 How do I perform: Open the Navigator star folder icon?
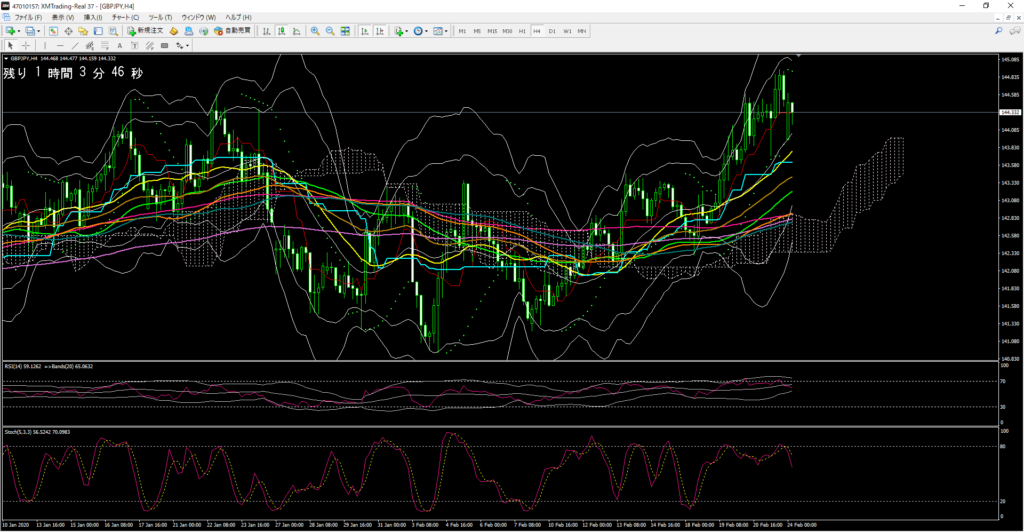[x=83, y=31]
